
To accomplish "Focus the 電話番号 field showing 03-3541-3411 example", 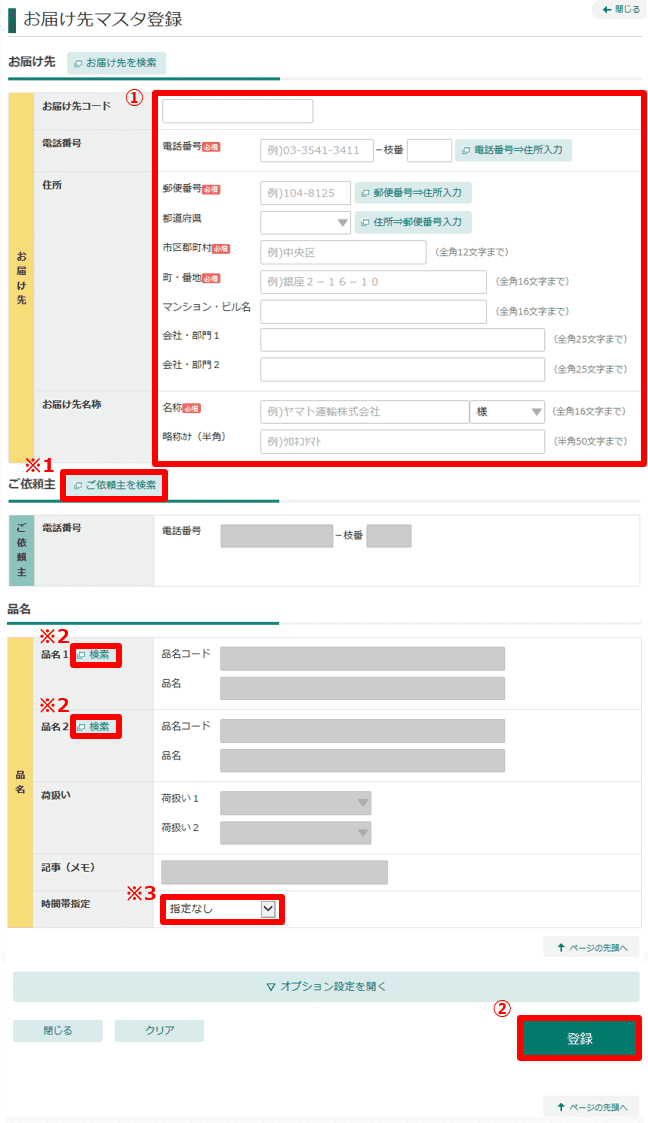I will (316, 150).
